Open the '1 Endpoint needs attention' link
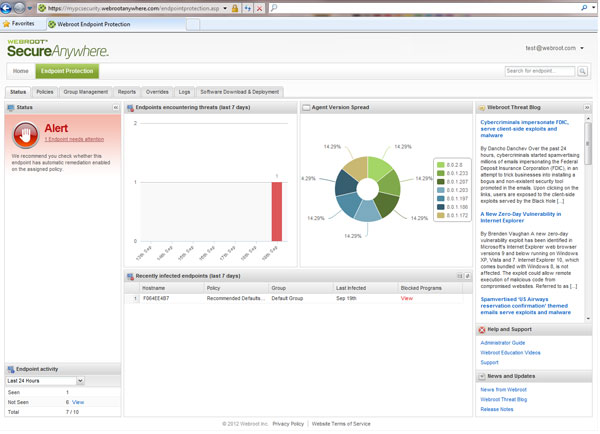Image resolution: width=600 pixels, height=434 pixels. (x=74, y=139)
